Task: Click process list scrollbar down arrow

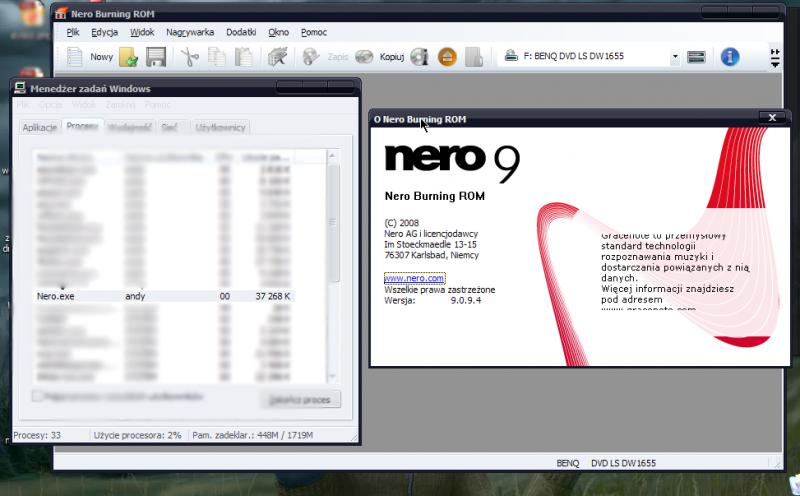Action: tap(332, 377)
